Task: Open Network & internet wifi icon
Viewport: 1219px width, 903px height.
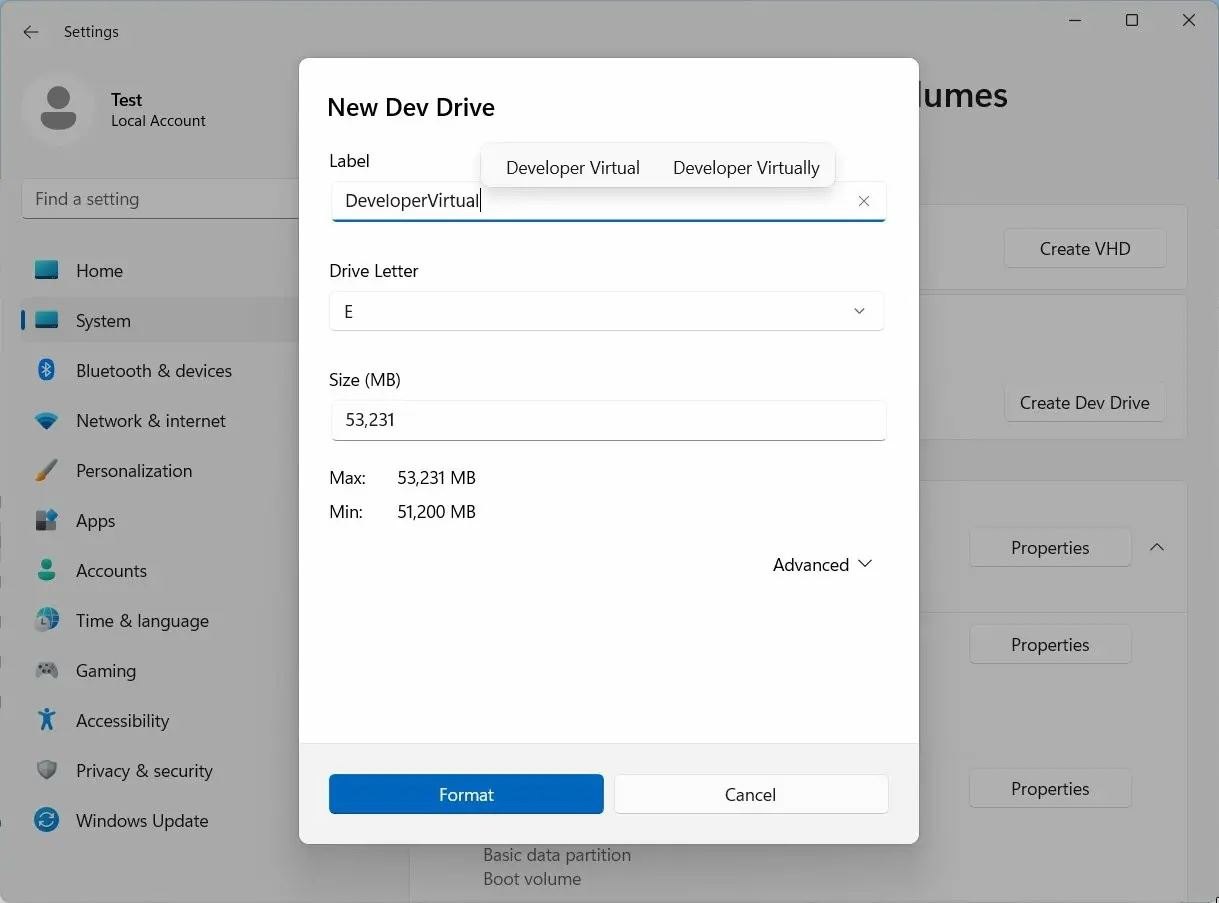Action: pyautogui.click(x=47, y=421)
